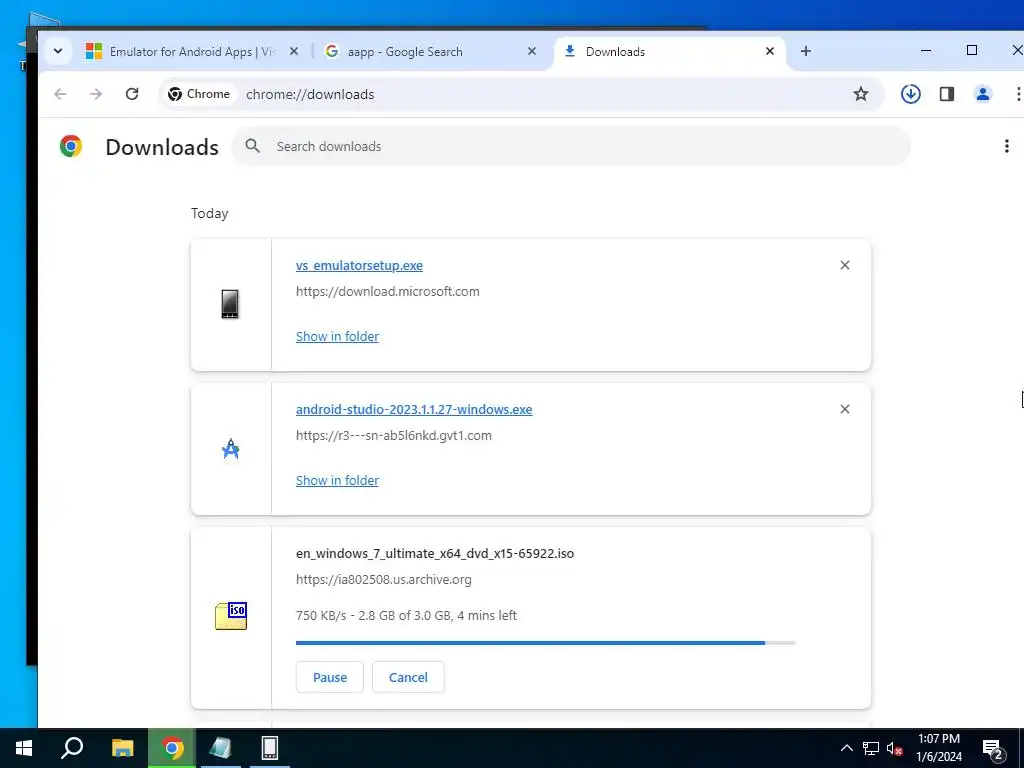Click the 750 KB/s download status text
Image resolution: width=1024 pixels, height=768 pixels.
pos(406,615)
